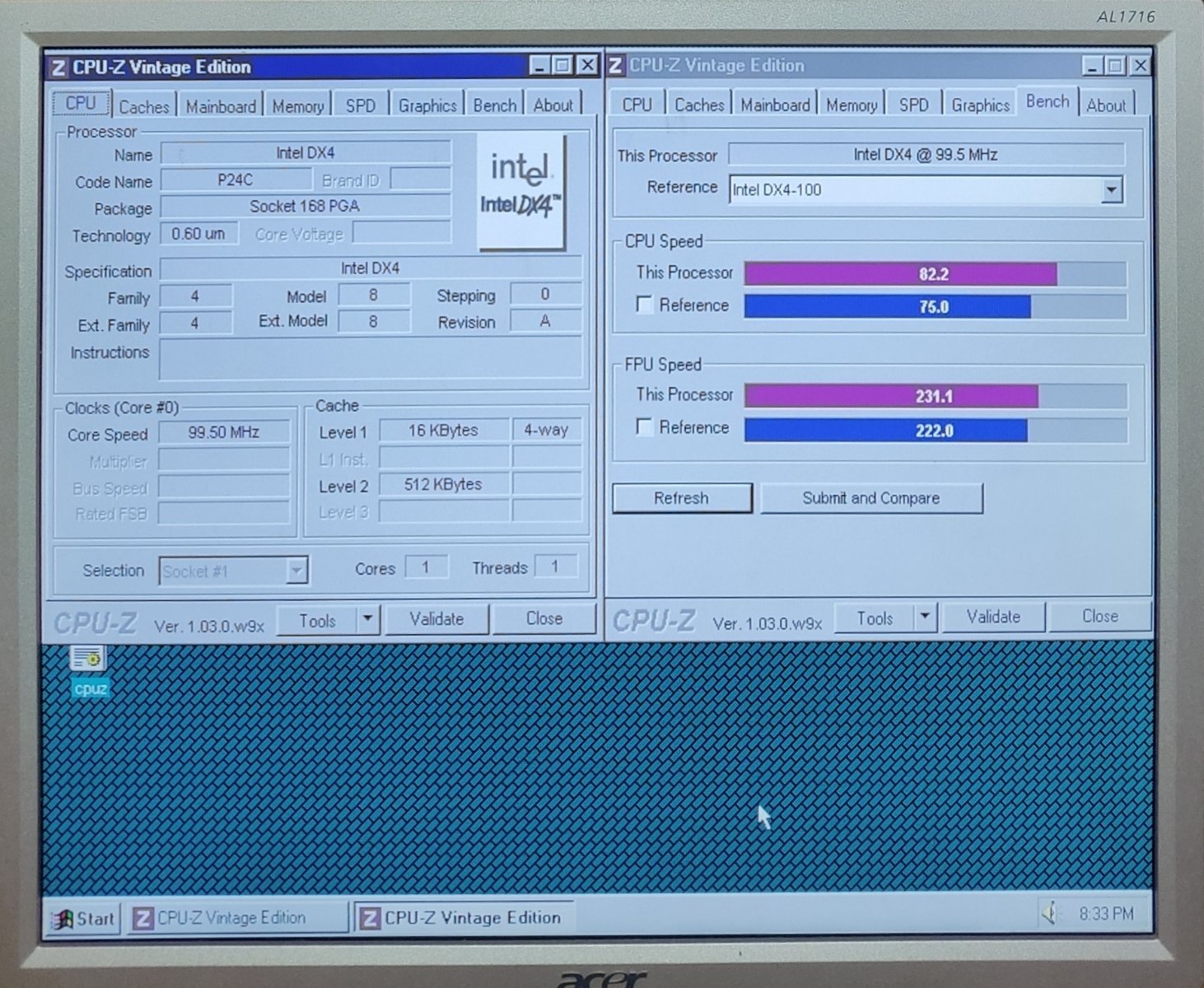Expand the Tools dropdown arrow in left window
Viewport: 1204px width, 988px height.
tap(368, 619)
